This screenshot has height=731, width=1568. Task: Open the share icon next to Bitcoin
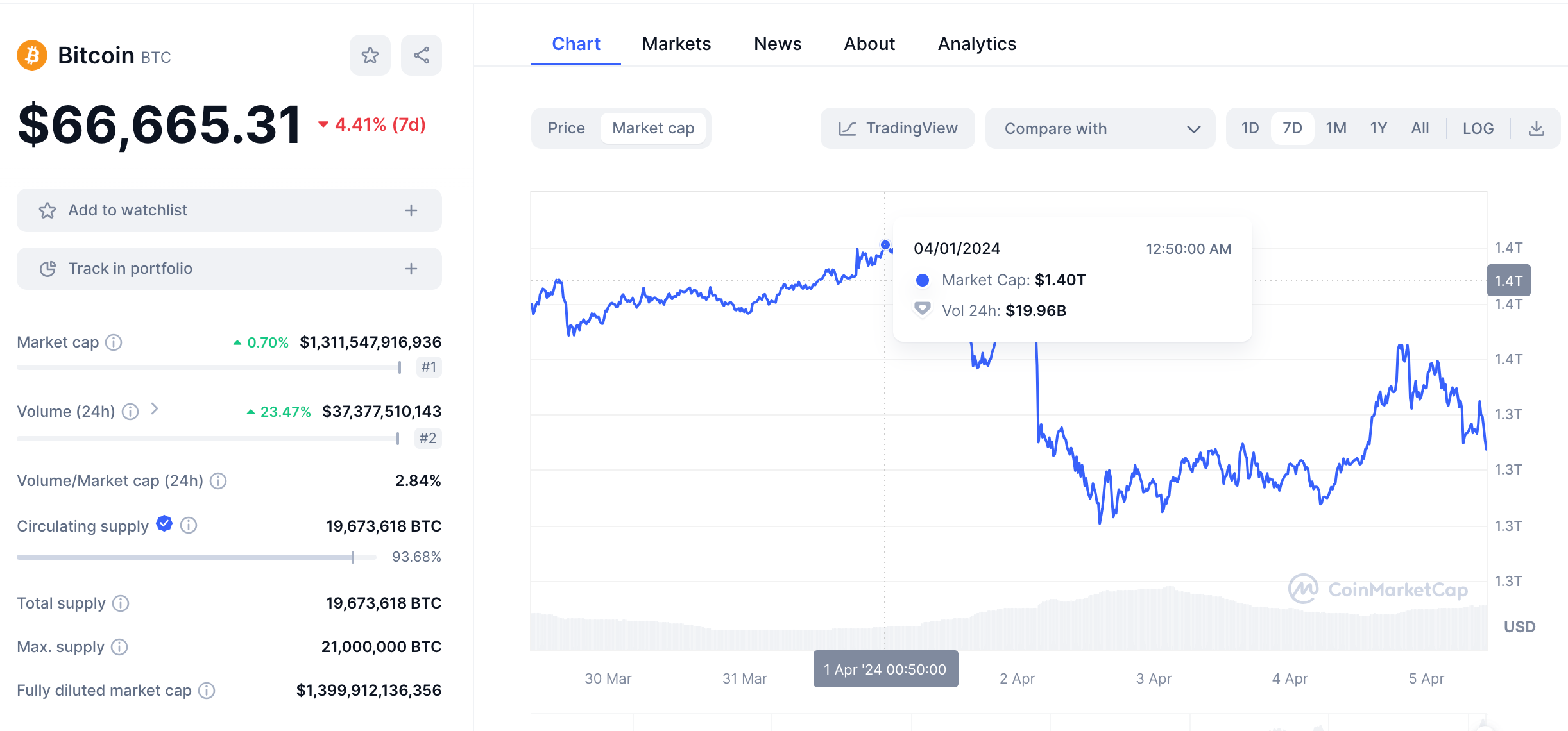point(422,55)
